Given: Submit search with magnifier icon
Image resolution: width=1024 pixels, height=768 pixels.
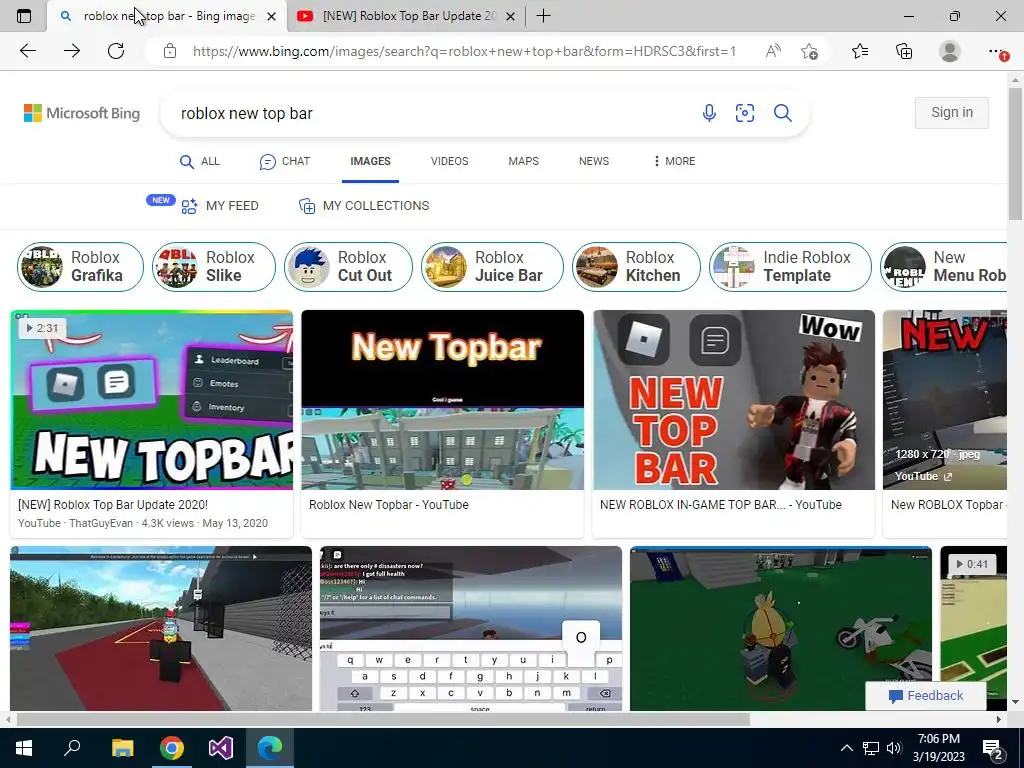Looking at the screenshot, I should point(782,113).
